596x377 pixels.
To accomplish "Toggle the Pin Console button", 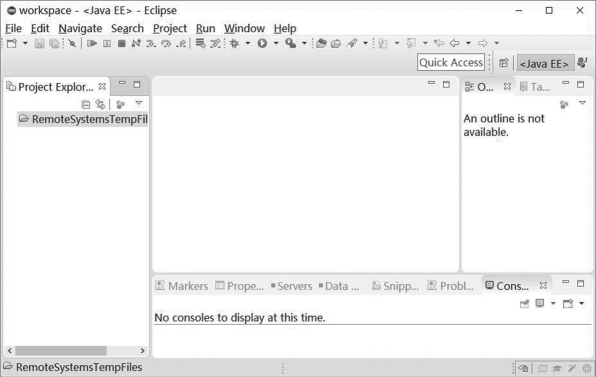I will [x=525, y=303].
